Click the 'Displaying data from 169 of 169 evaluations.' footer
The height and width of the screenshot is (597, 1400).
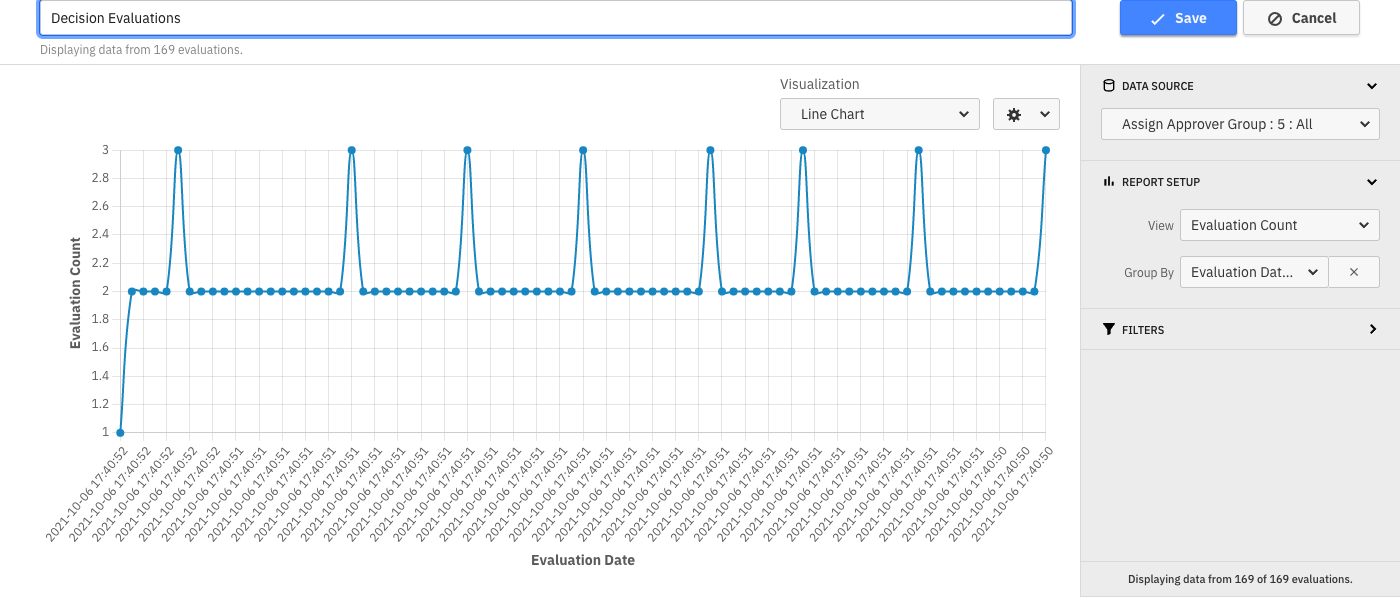coord(1240,579)
